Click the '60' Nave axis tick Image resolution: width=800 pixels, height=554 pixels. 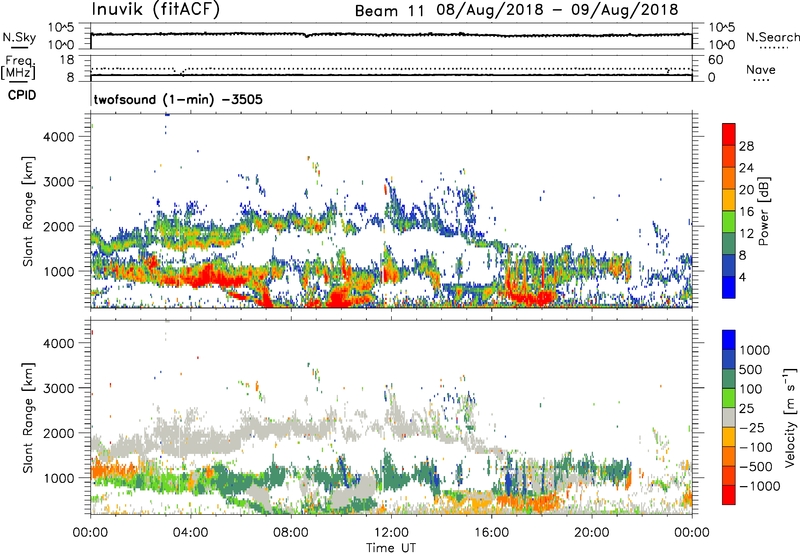[x=715, y=60]
